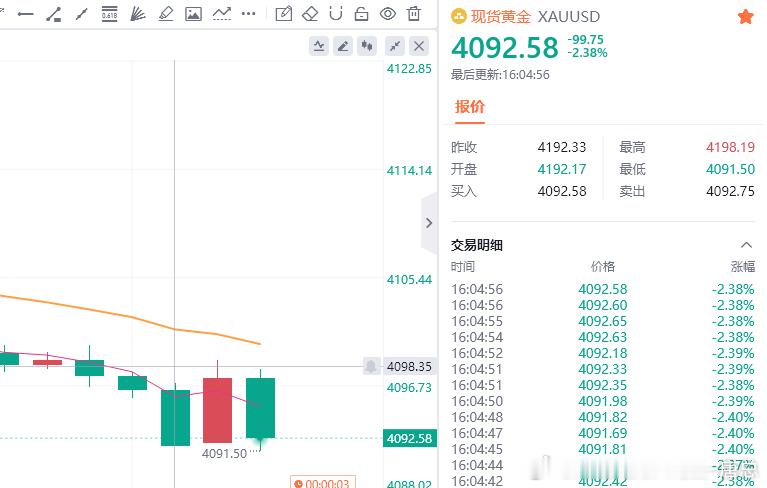Image resolution: width=767 pixels, height=488 pixels.
Task: Collapse the right quote side panel
Action: 429,223
